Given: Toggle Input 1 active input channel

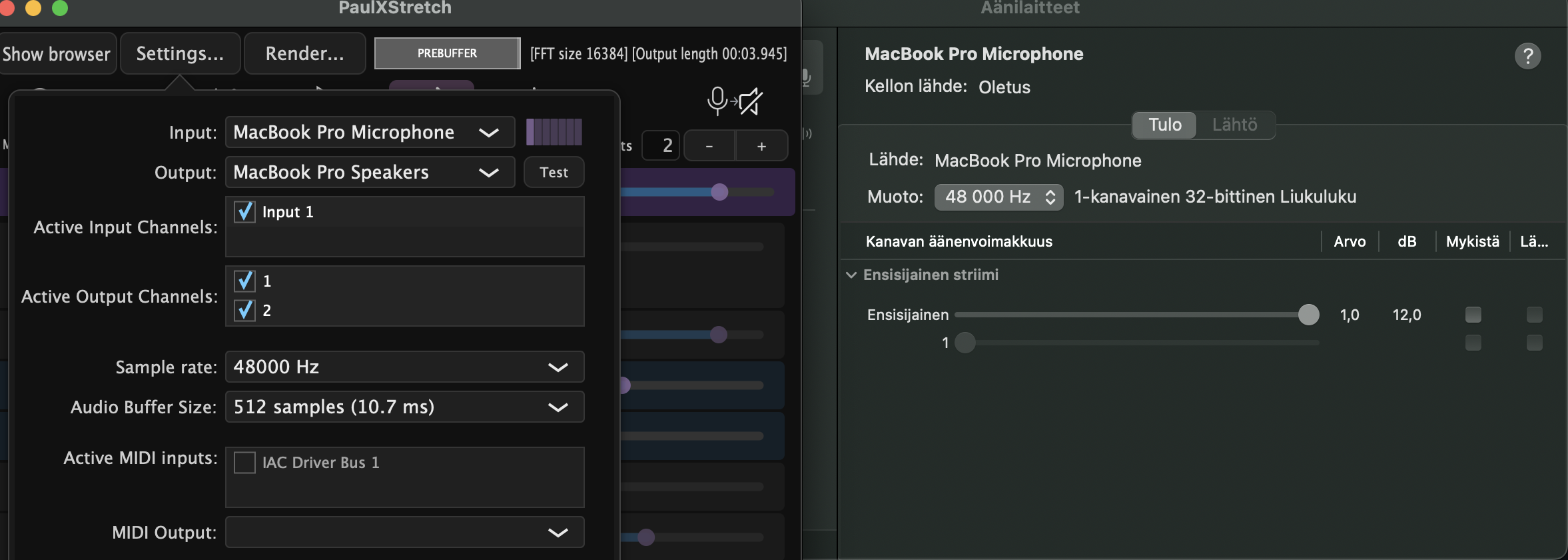Looking at the screenshot, I should (245, 212).
